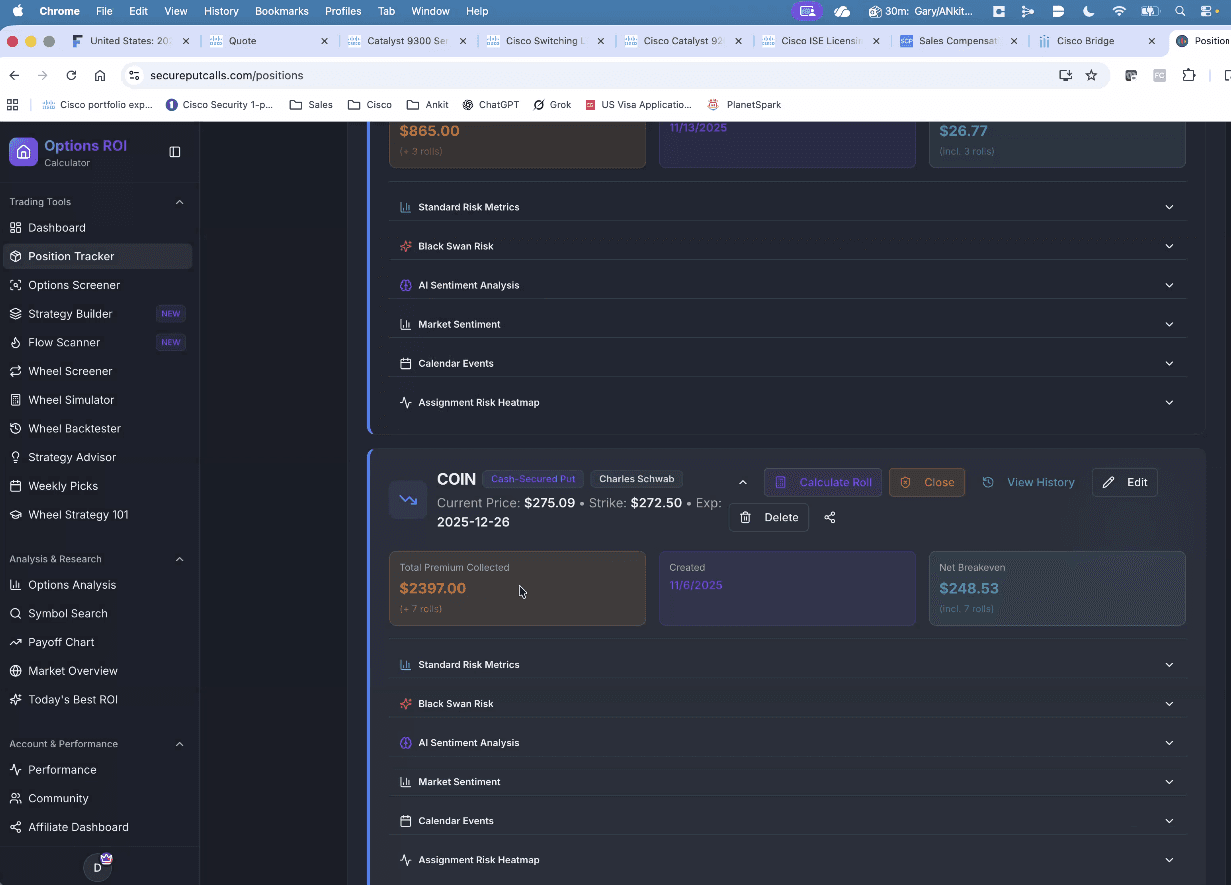
Task: Click the Calculate Roll button
Action: click(x=823, y=482)
